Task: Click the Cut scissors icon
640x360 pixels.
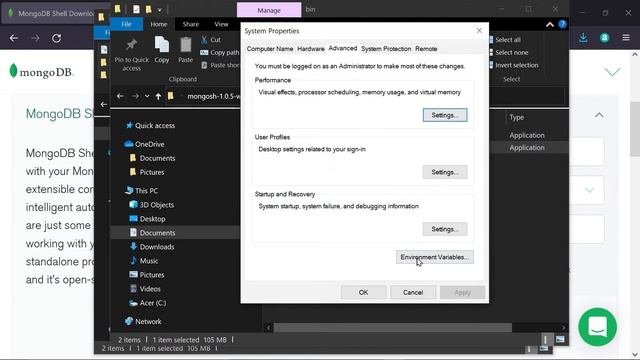Action: tap(204, 40)
